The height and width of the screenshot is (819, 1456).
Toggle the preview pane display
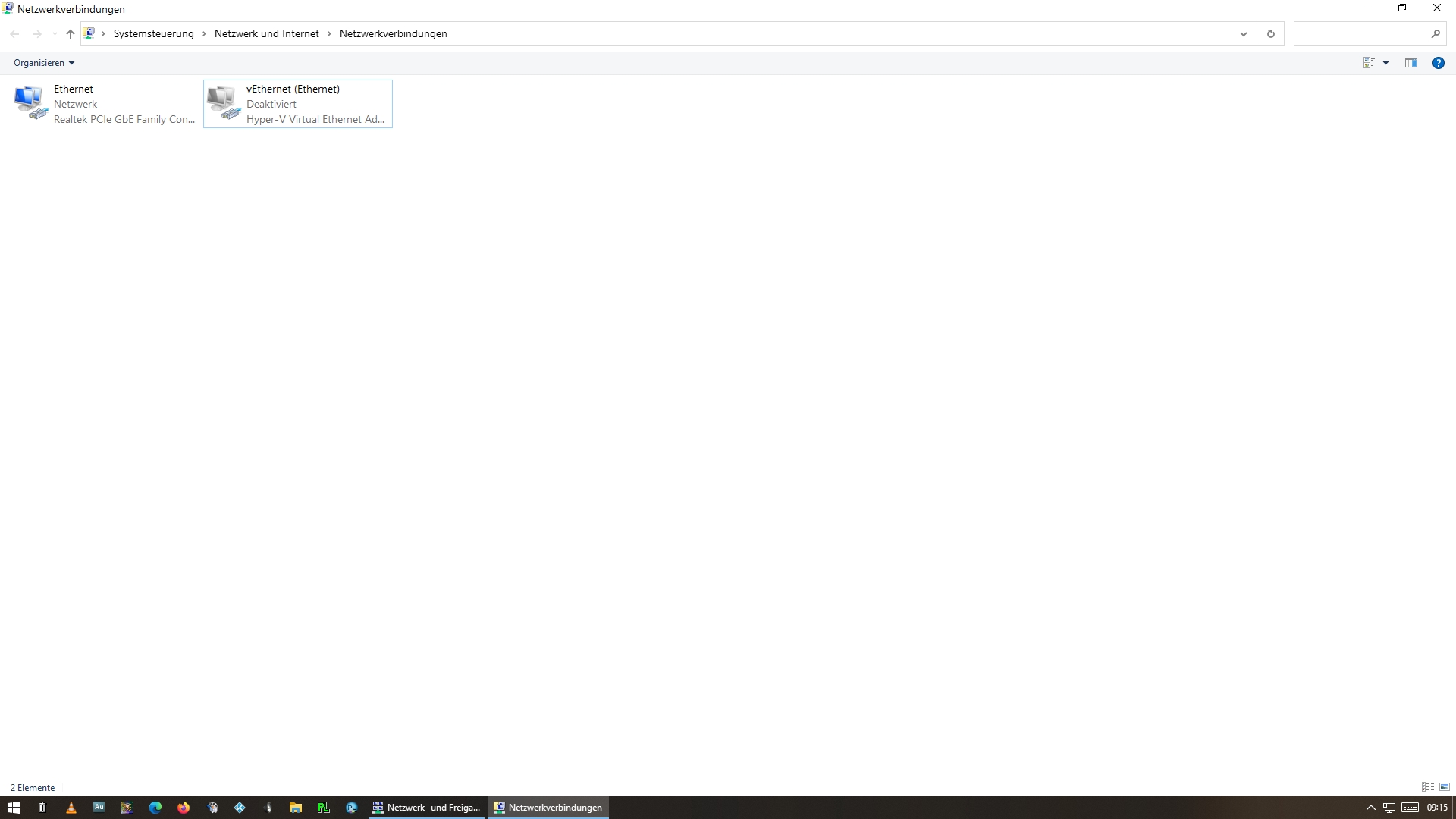pos(1410,63)
